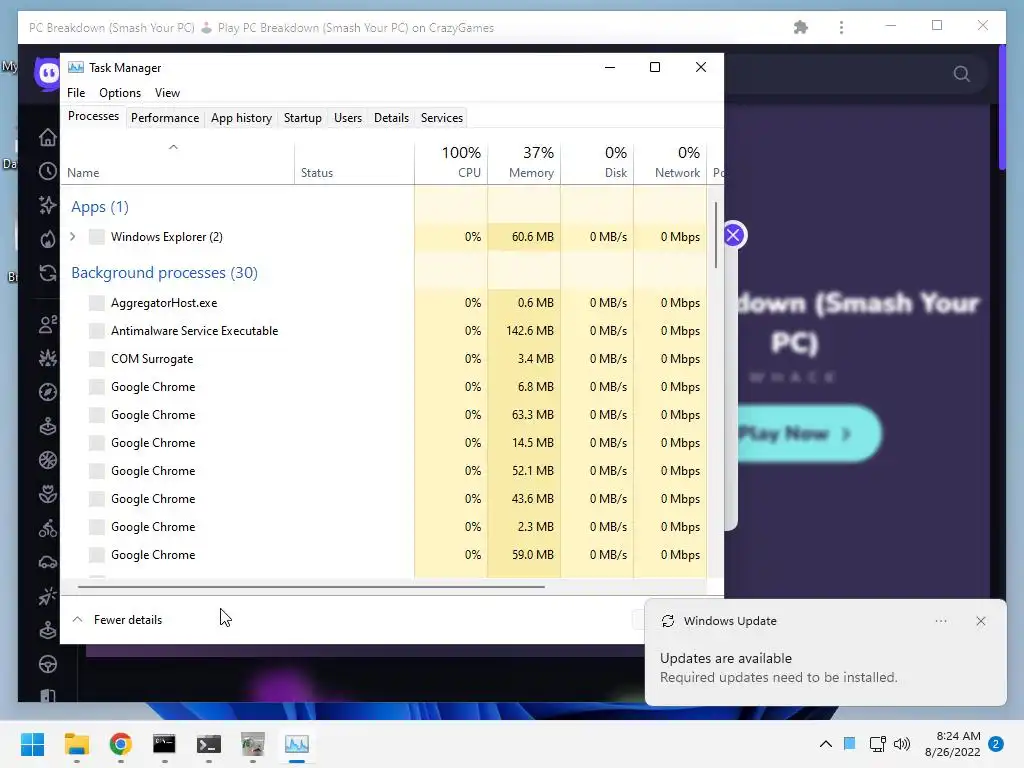1024x768 pixels.
Task: Switch to the Startup tab
Action: (302, 118)
